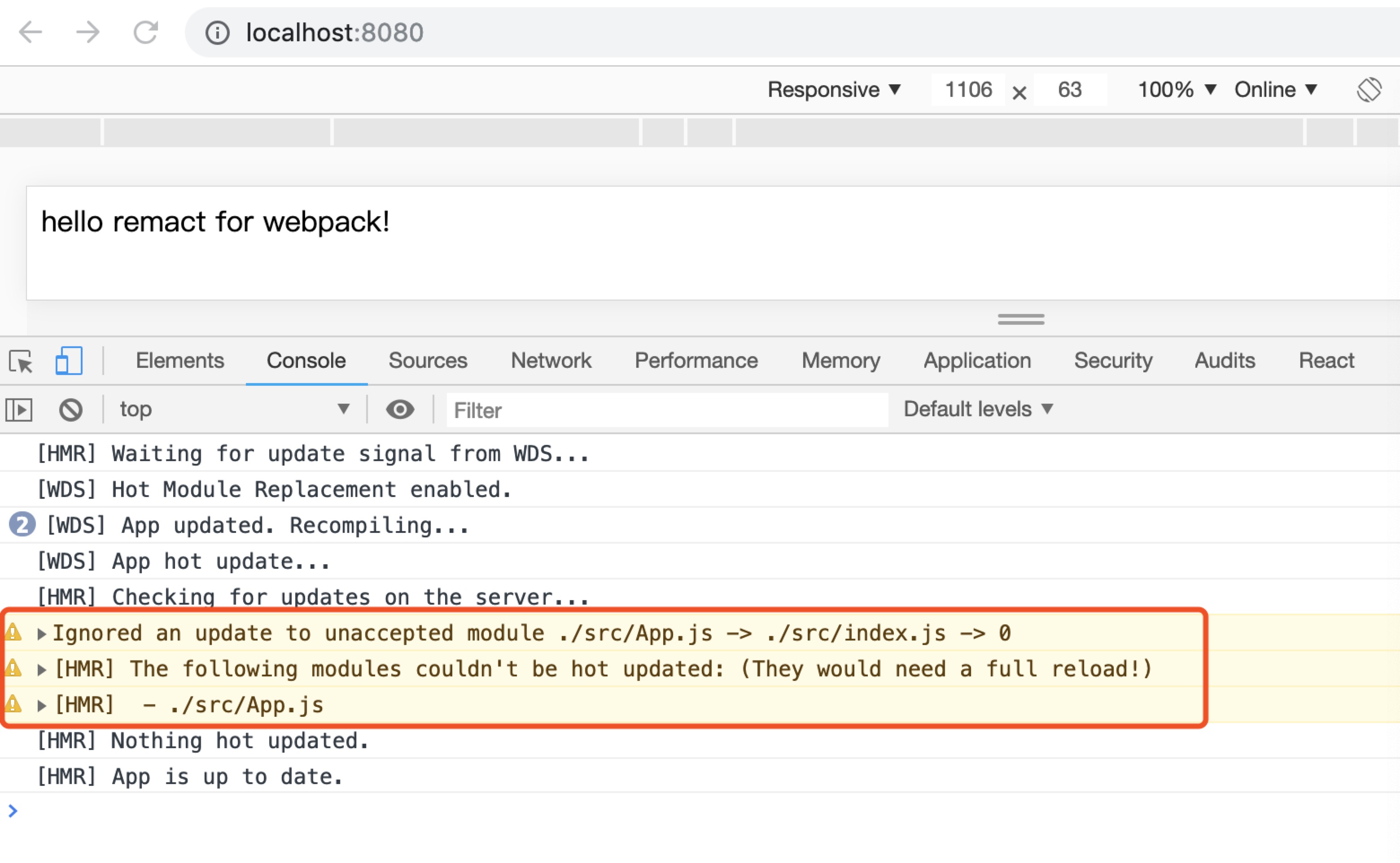Open the Default levels dropdown
The width and height of the screenshot is (1400, 863).
click(977, 409)
